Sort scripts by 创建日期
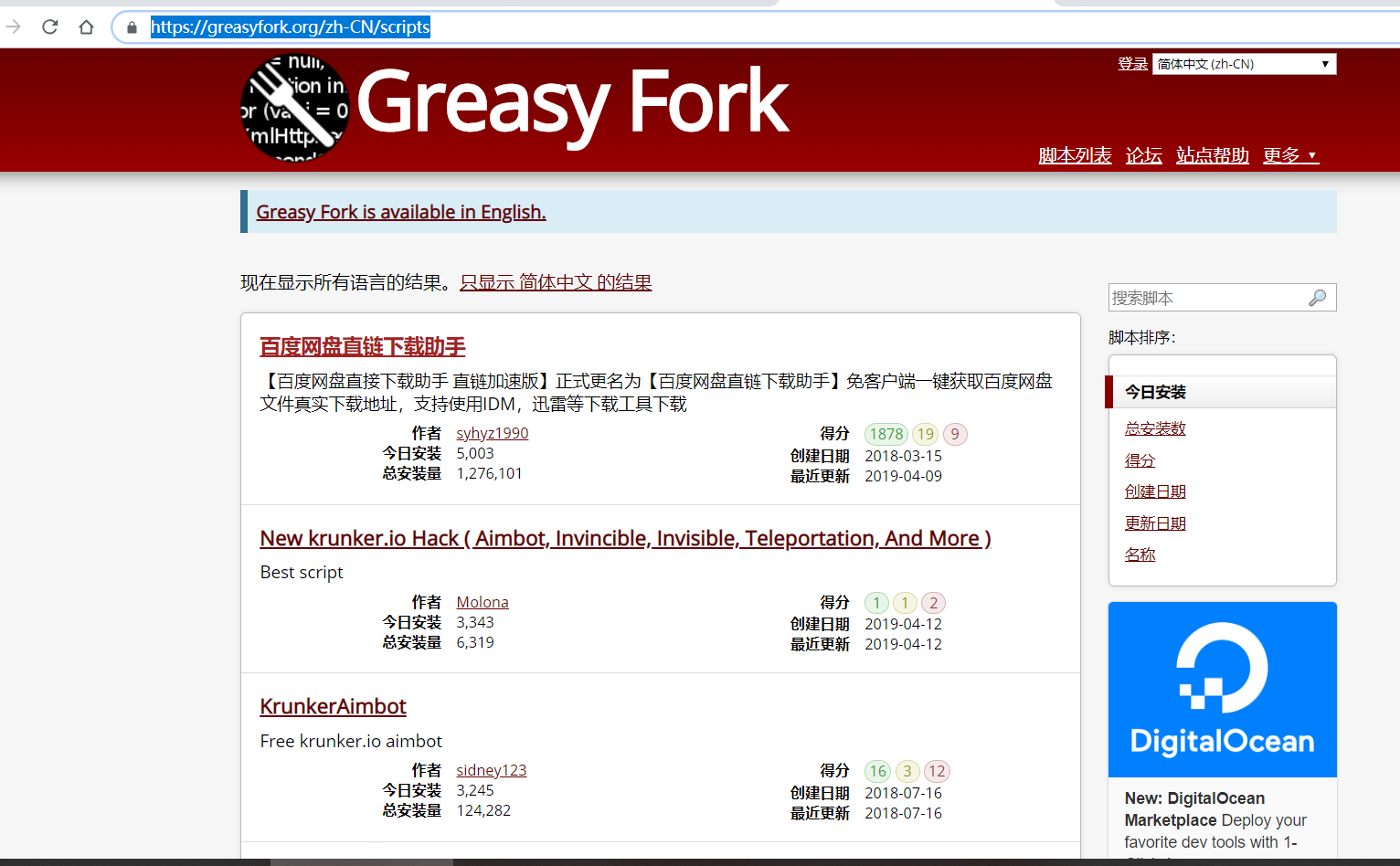Viewport: 1400px width, 866px height. coord(1155,491)
